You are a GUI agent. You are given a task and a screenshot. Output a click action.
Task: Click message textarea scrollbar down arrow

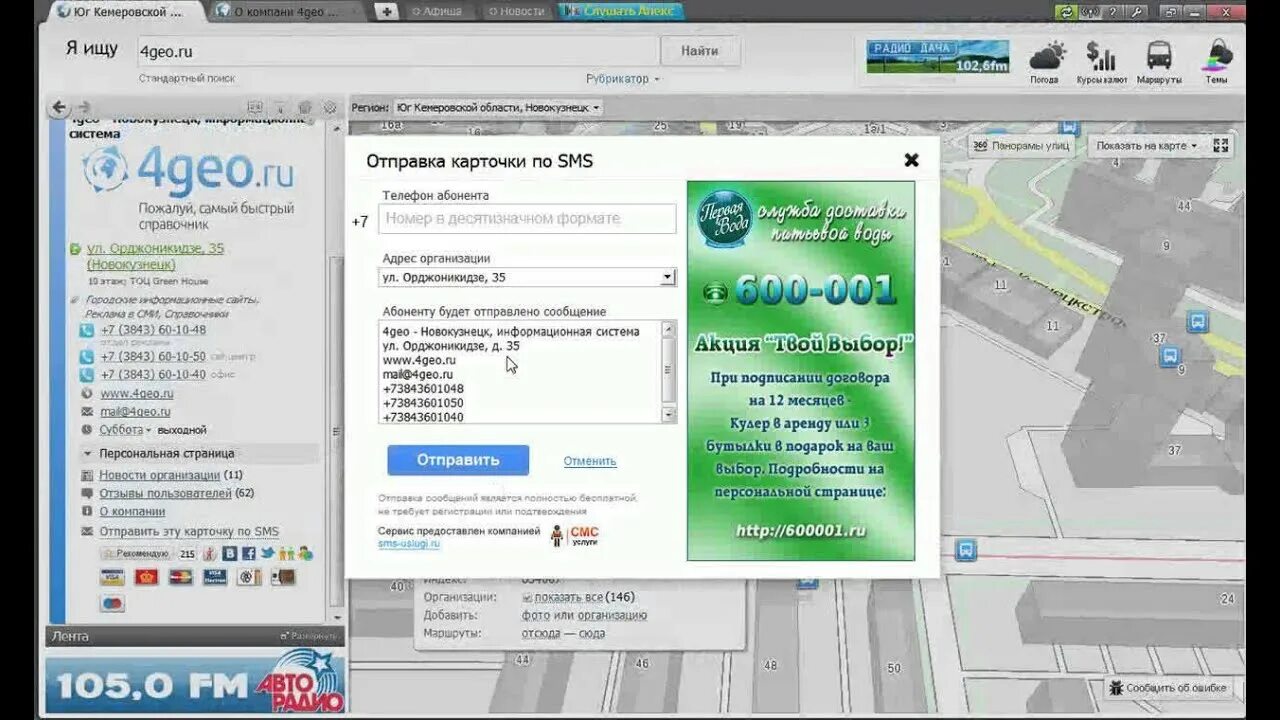669,414
